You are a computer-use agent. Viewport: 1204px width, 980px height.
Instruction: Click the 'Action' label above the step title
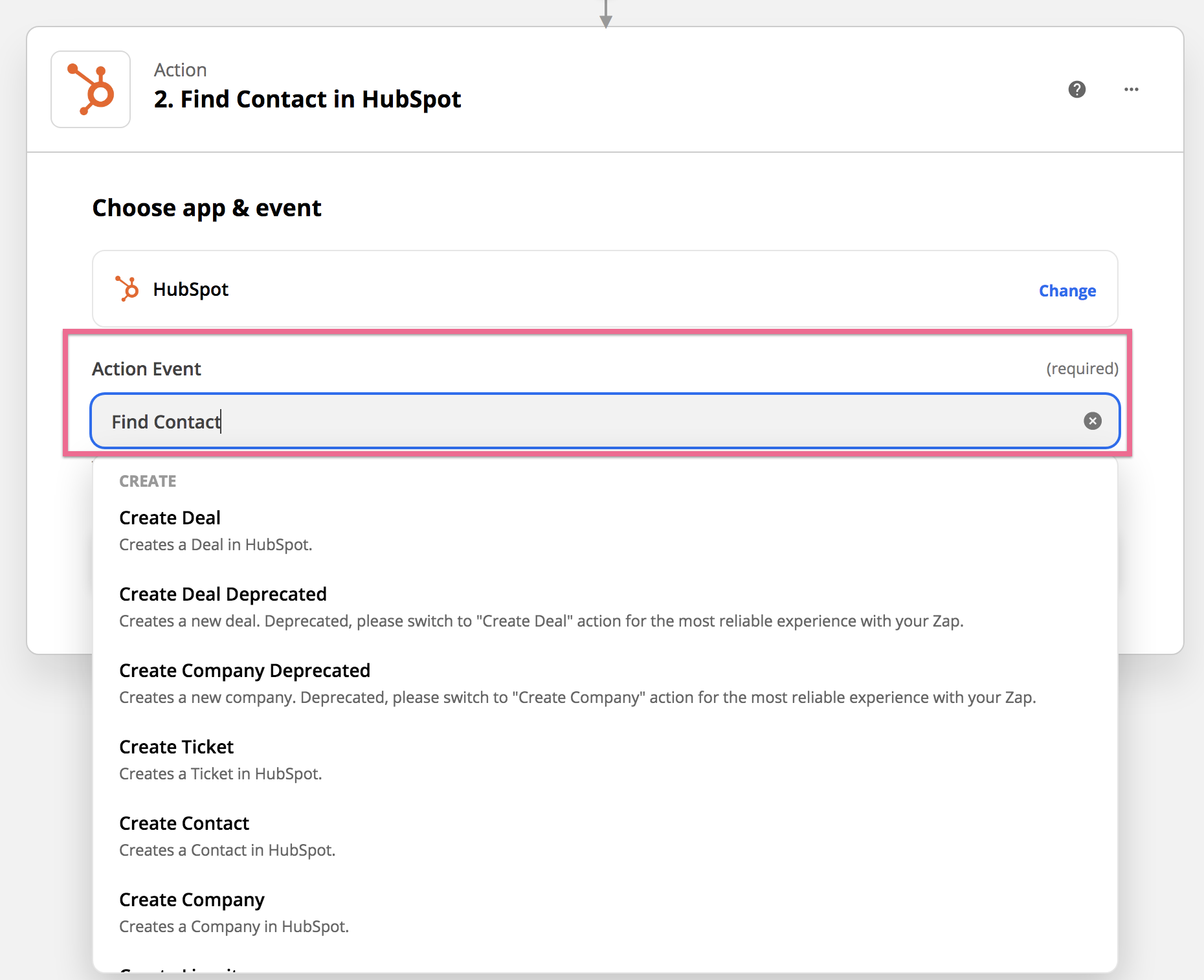pos(180,70)
